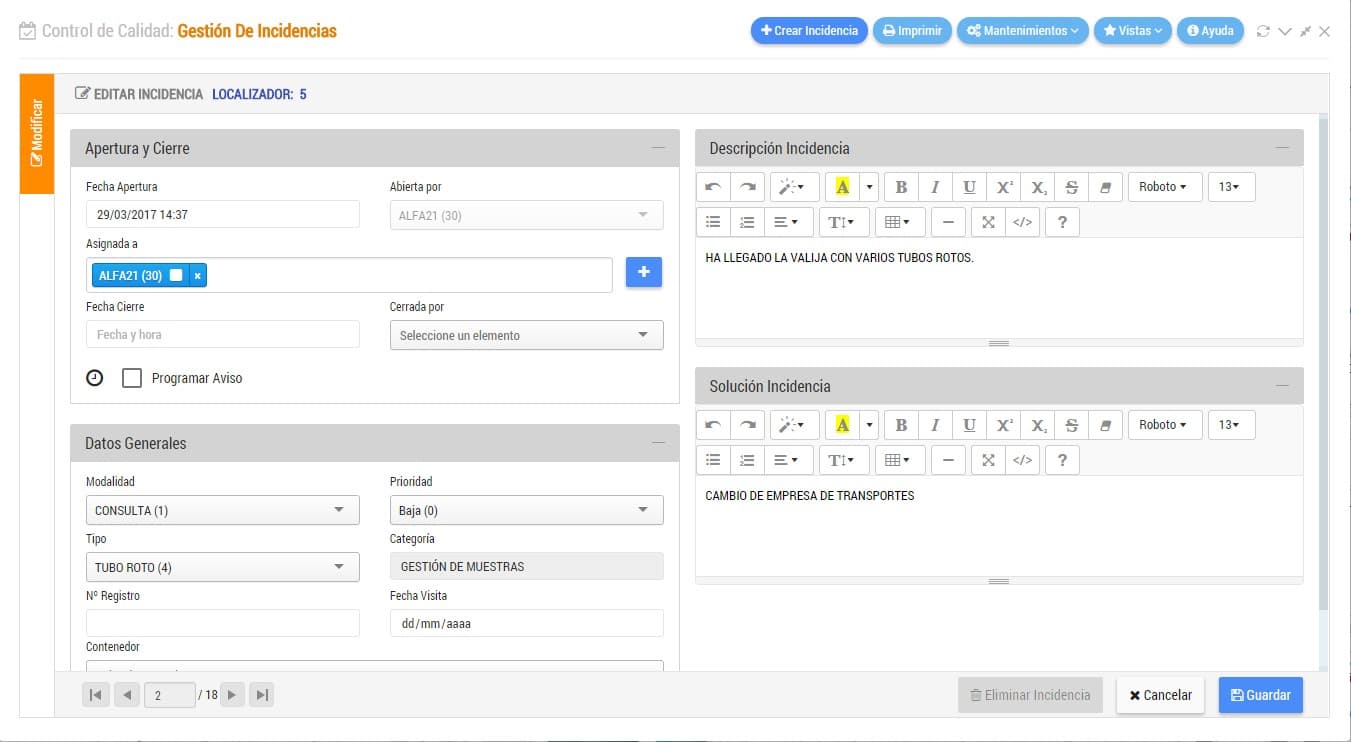Viewport: 1351px width, 742px height.
Task: Click the refresh icon in header
Action: pos(1263,31)
